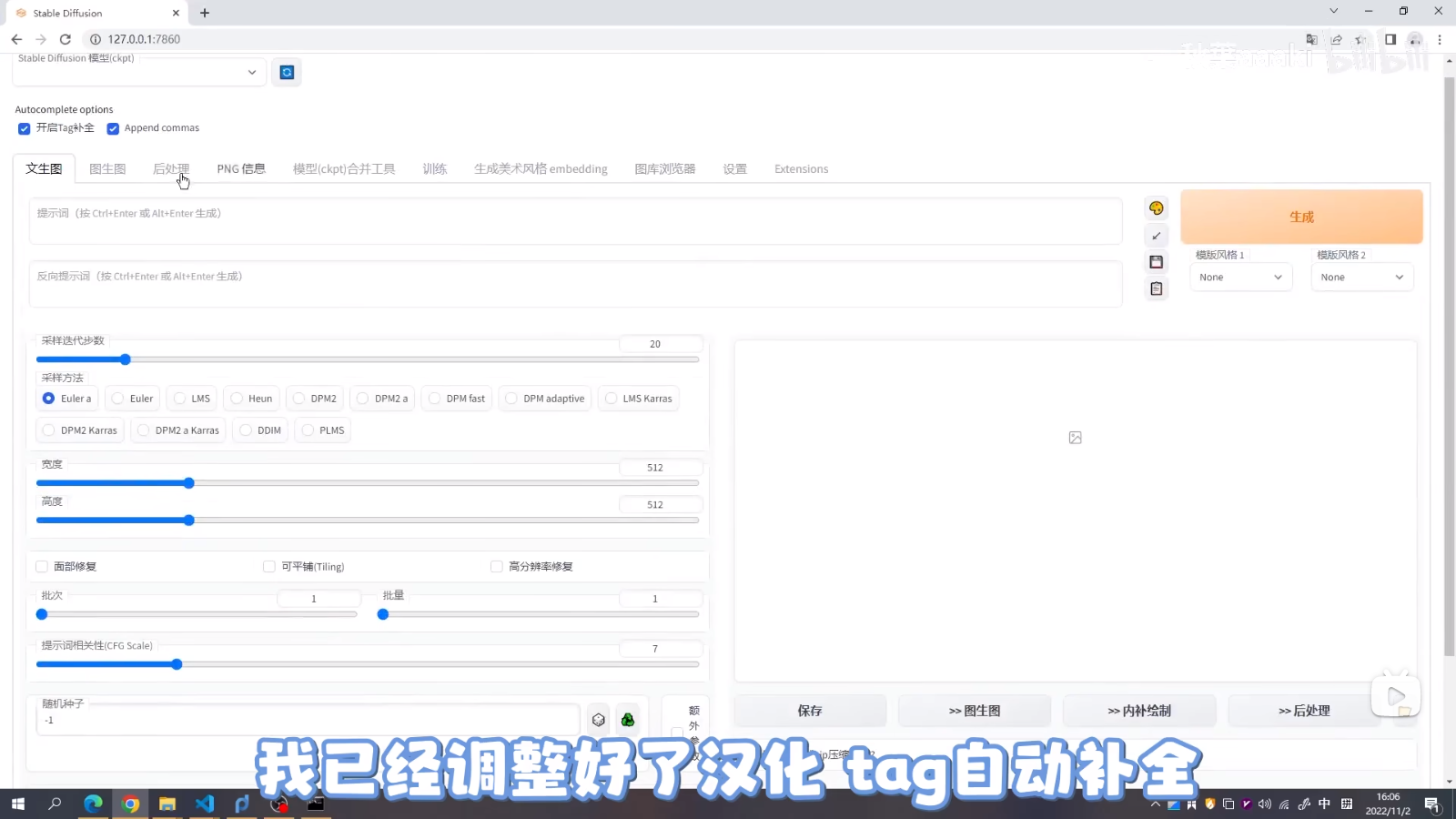The width and height of the screenshot is (1456, 819).
Task: Click the floppy disk save style icon
Action: pyautogui.click(x=1157, y=262)
